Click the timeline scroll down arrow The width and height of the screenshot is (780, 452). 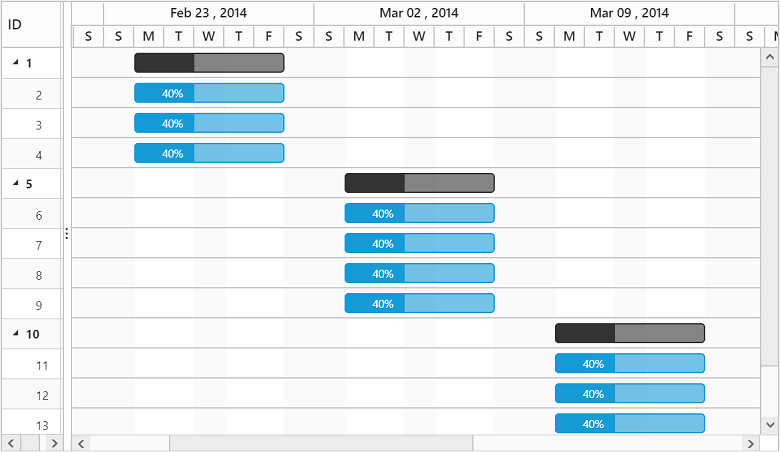tap(770, 425)
